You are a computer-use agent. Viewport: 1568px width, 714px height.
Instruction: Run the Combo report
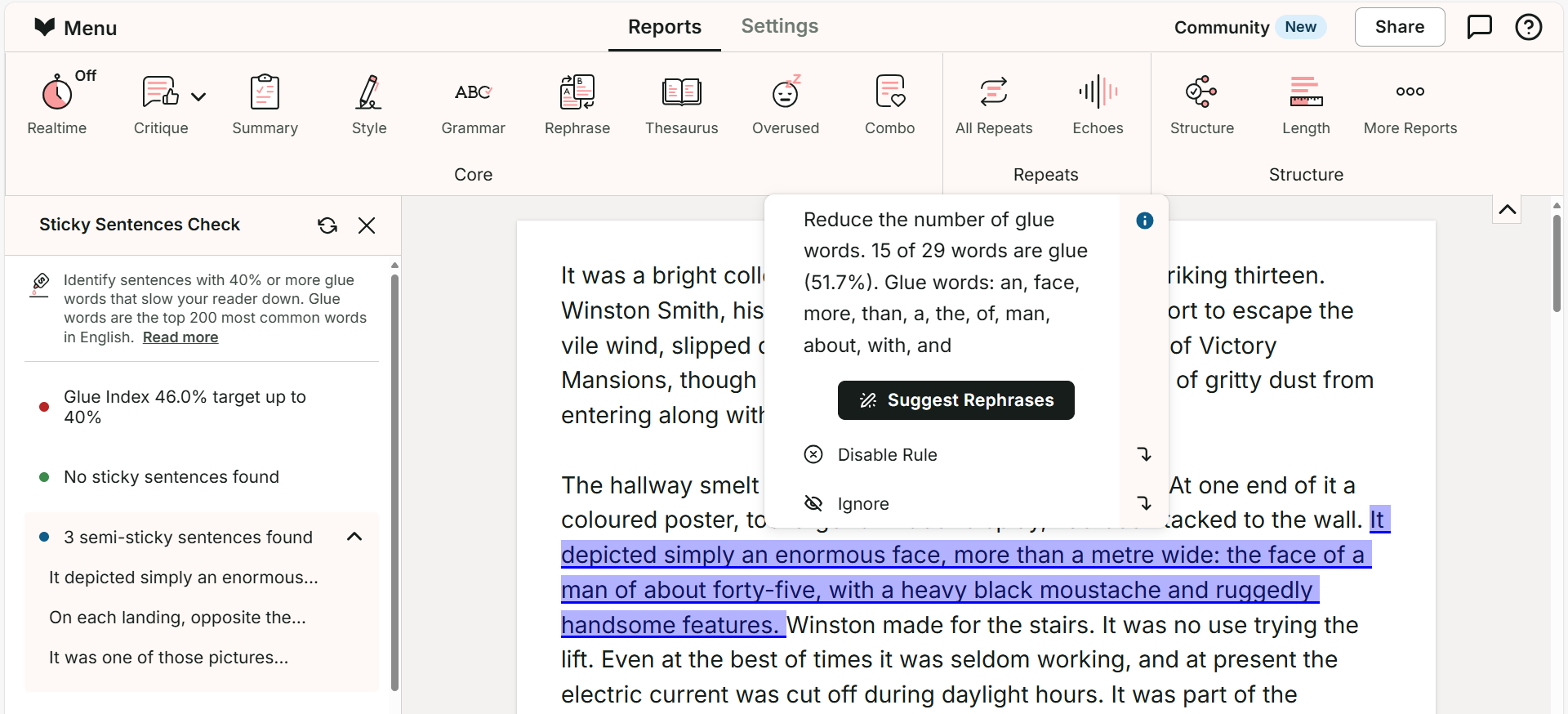[x=889, y=103]
